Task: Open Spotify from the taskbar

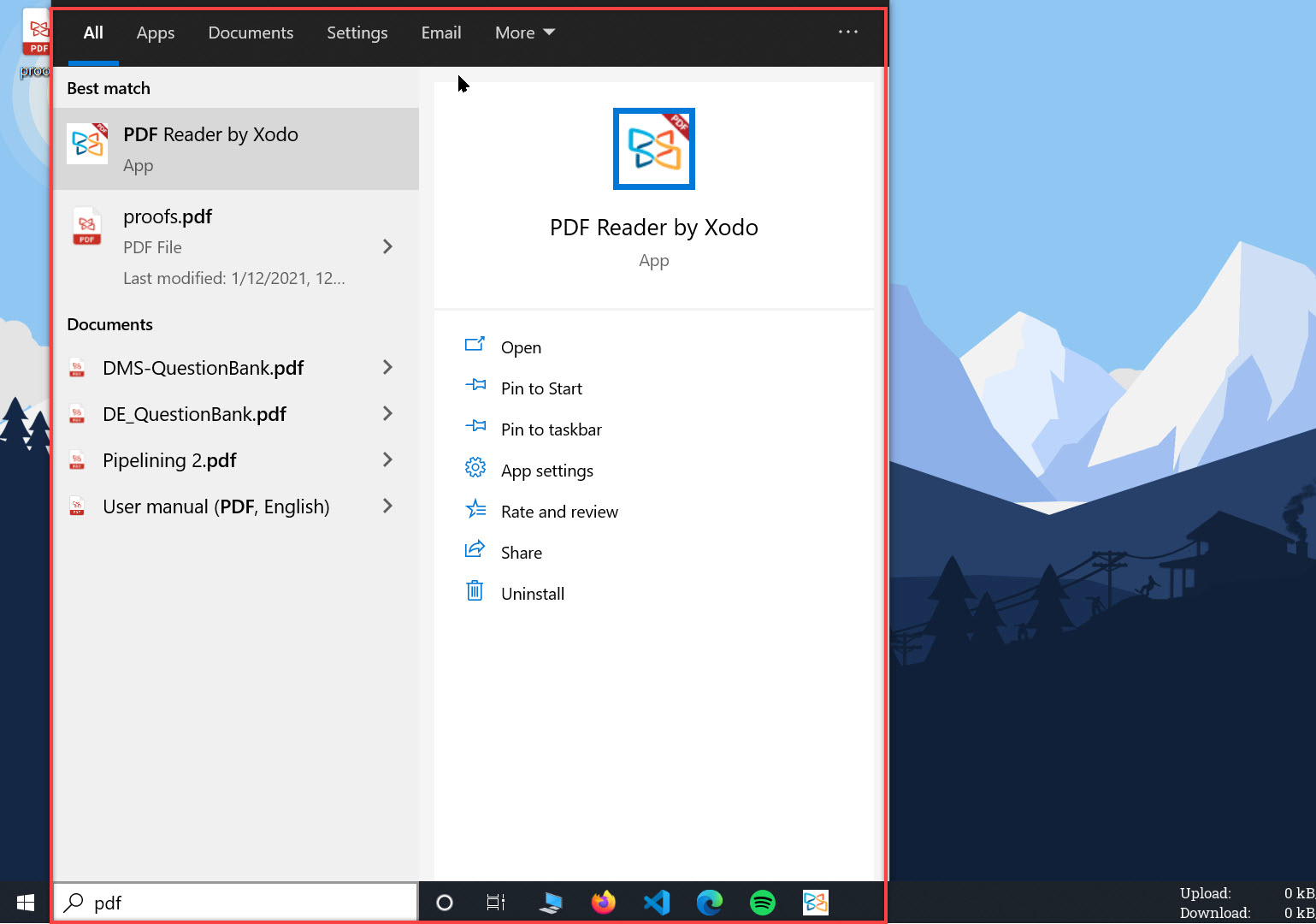Action: pyautogui.click(x=763, y=903)
